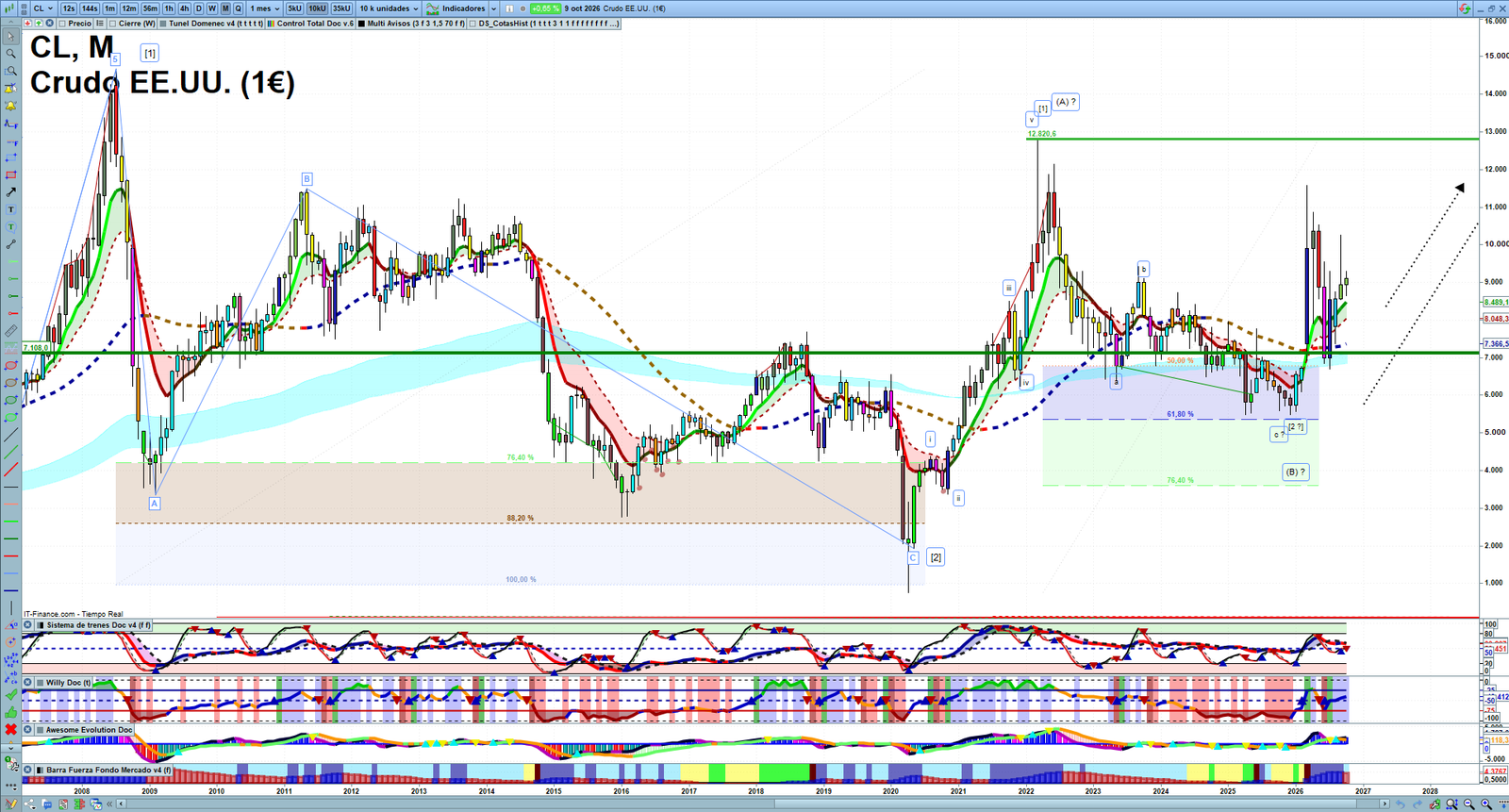Click Sistema de trenes Doc v4 label
This screenshot has height=812, width=1509.
click(98, 625)
